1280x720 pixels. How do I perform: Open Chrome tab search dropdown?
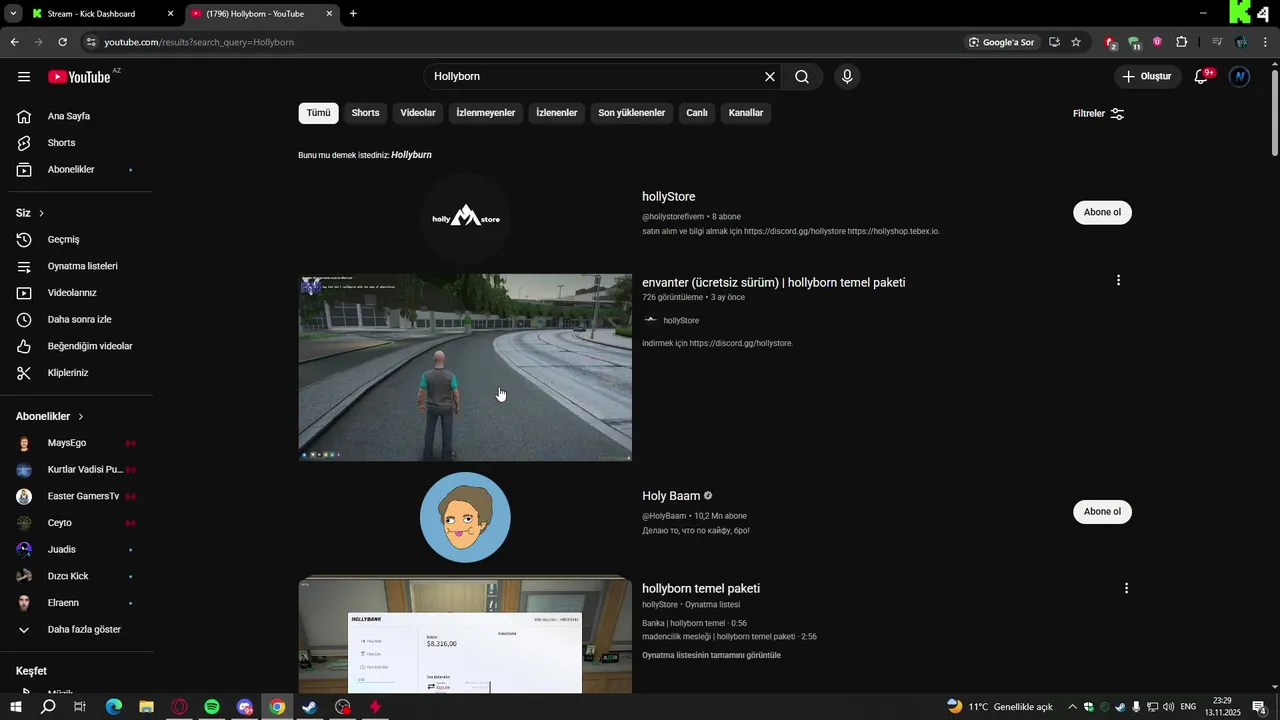(13, 14)
